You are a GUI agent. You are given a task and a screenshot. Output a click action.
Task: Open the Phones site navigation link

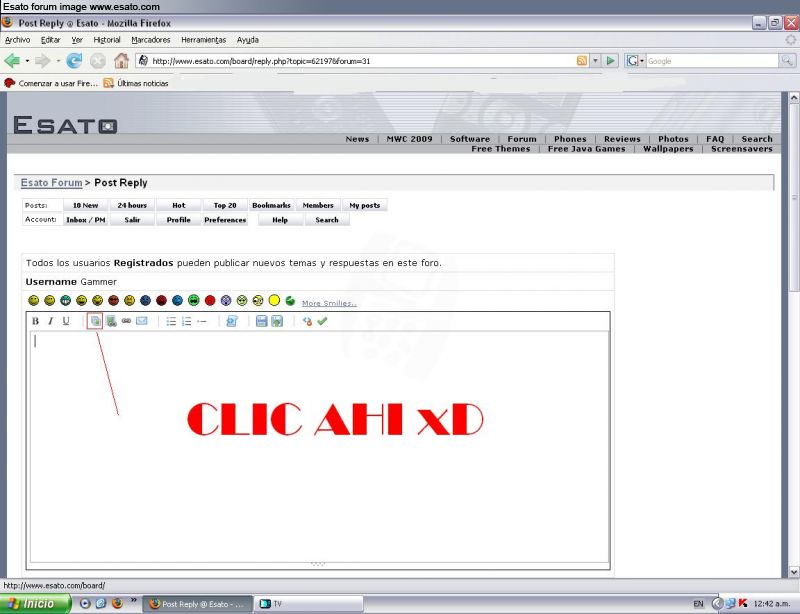coord(570,139)
